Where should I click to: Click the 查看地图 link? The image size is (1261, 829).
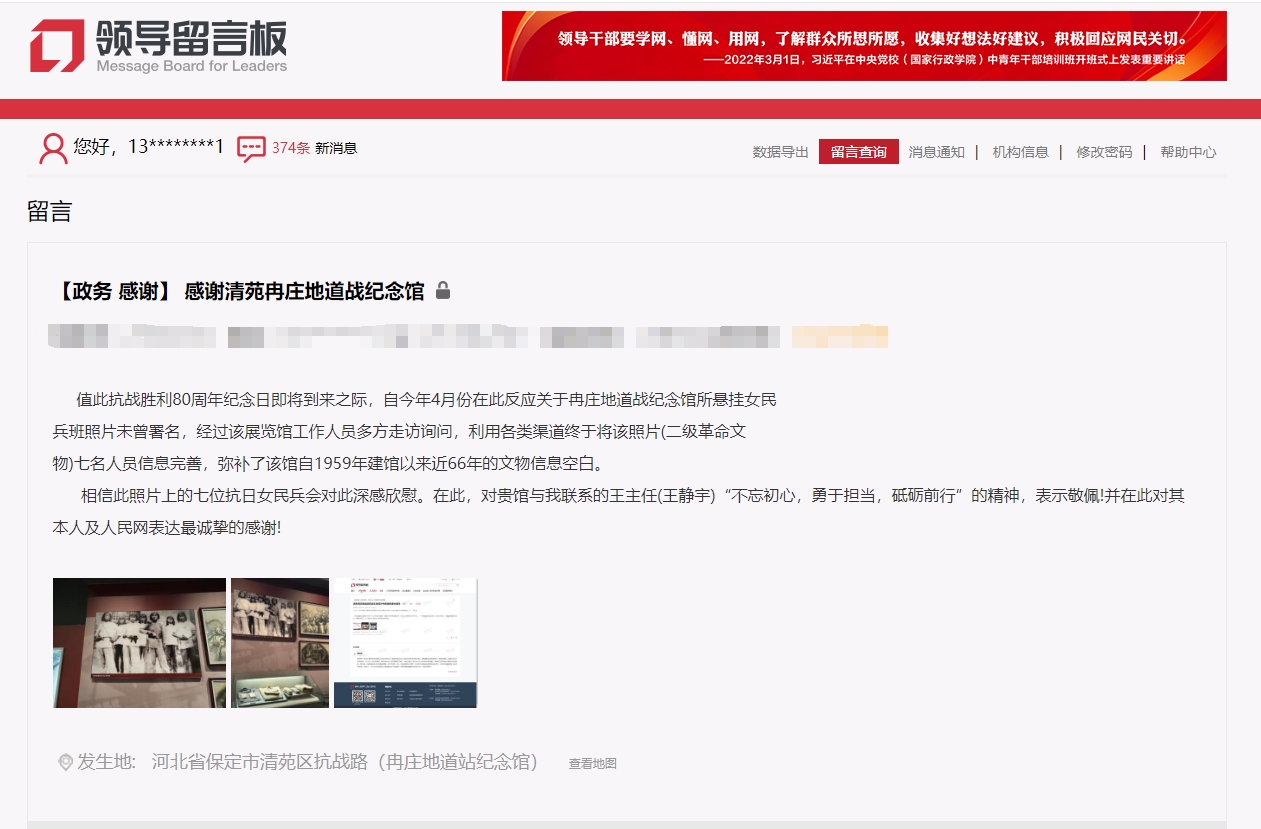[x=592, y=764]
